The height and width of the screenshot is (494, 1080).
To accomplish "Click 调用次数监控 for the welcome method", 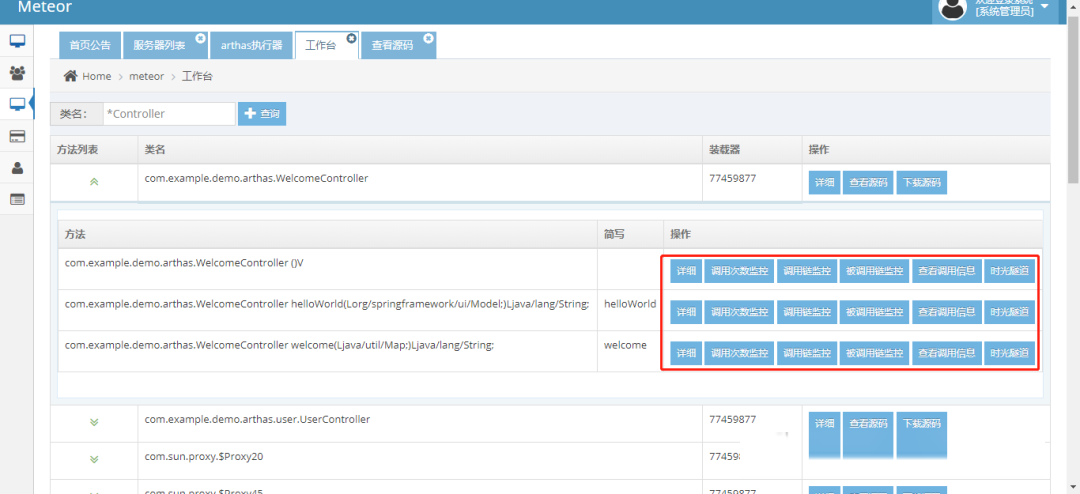I will 739,353.
